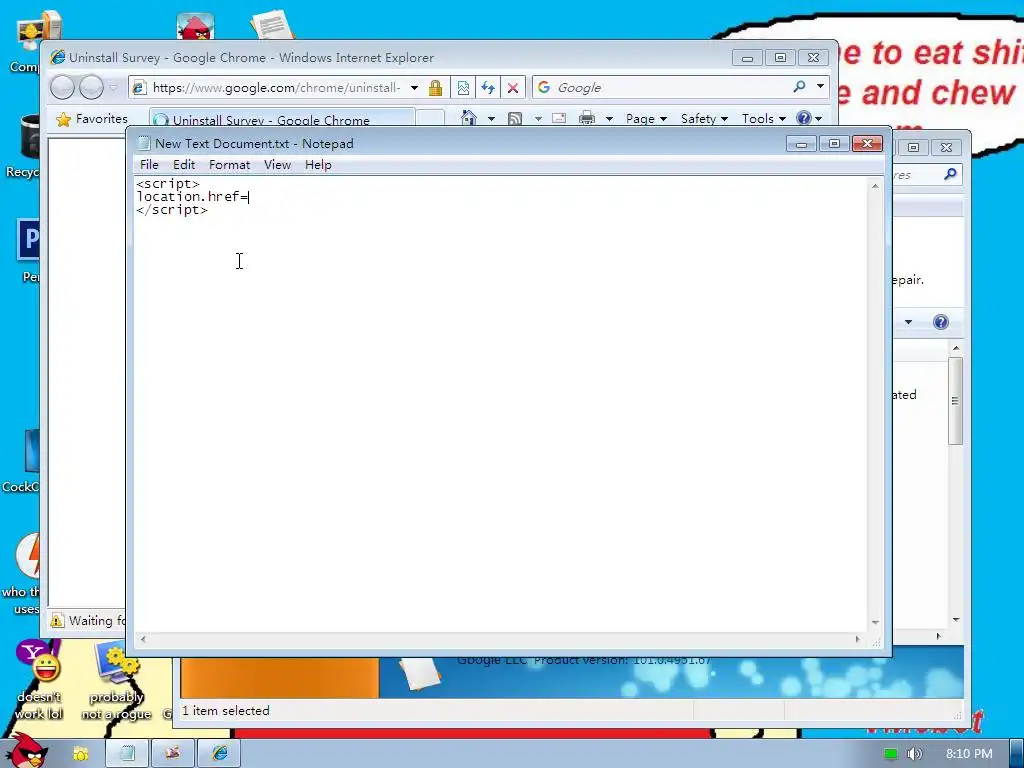
Task: Click '1 item selected' status text
Action: (225, 711)
